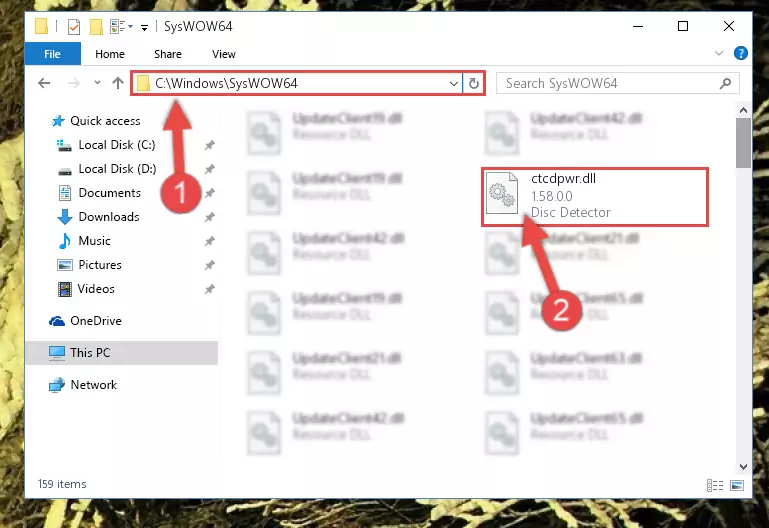The image size is (769, 528).
Task: Click the 159 items status text
Action: (62, 484)
